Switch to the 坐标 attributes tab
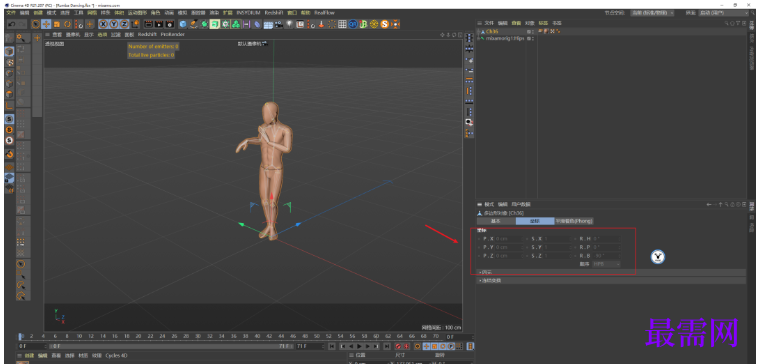This screenshot has width=757, height=364. click(x=535, y=221)
